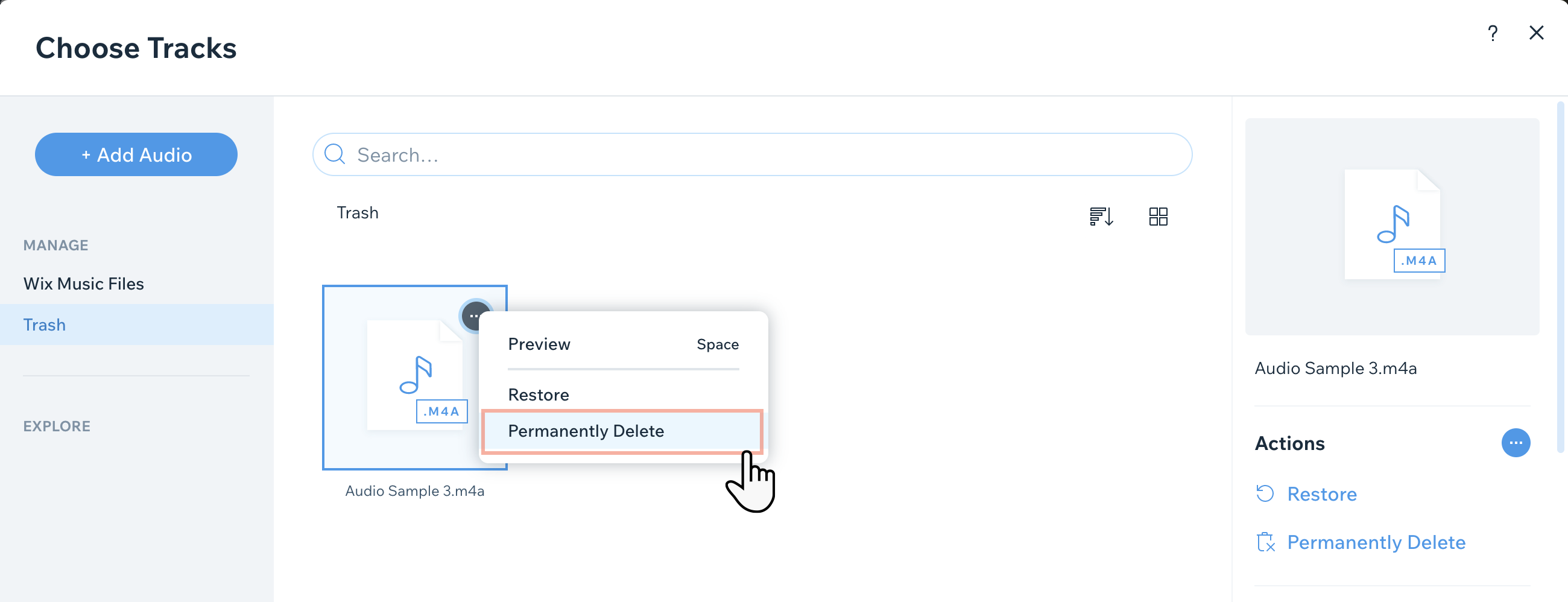This screenshot has height=602, width=1568.
Task: Choose Permanently Delete in context menu
Action: click(622, 431)
